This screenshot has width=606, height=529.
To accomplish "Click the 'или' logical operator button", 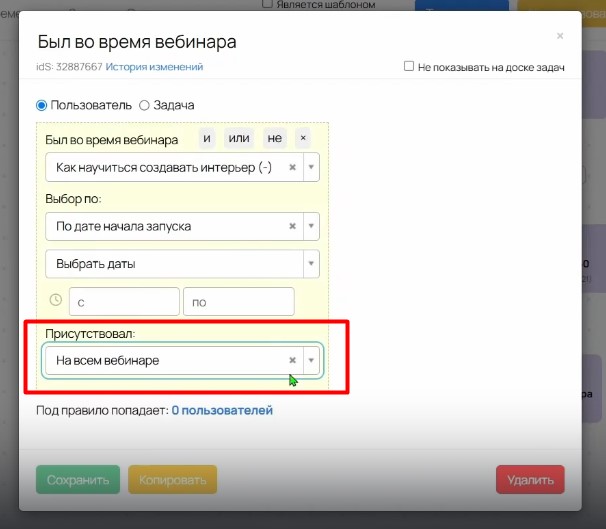I will pos(240,139).
